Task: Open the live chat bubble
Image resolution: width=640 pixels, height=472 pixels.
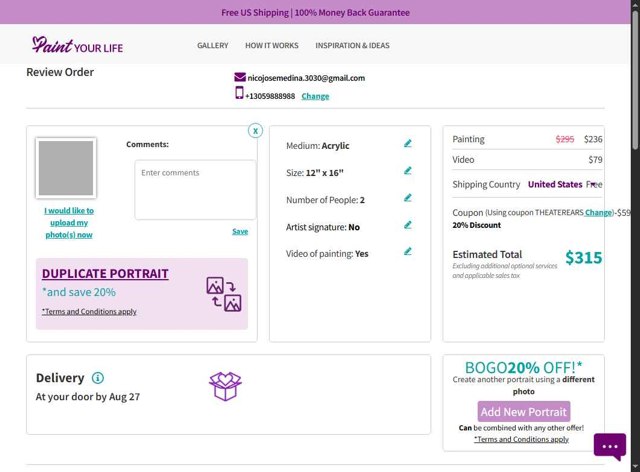Action: 610,446
